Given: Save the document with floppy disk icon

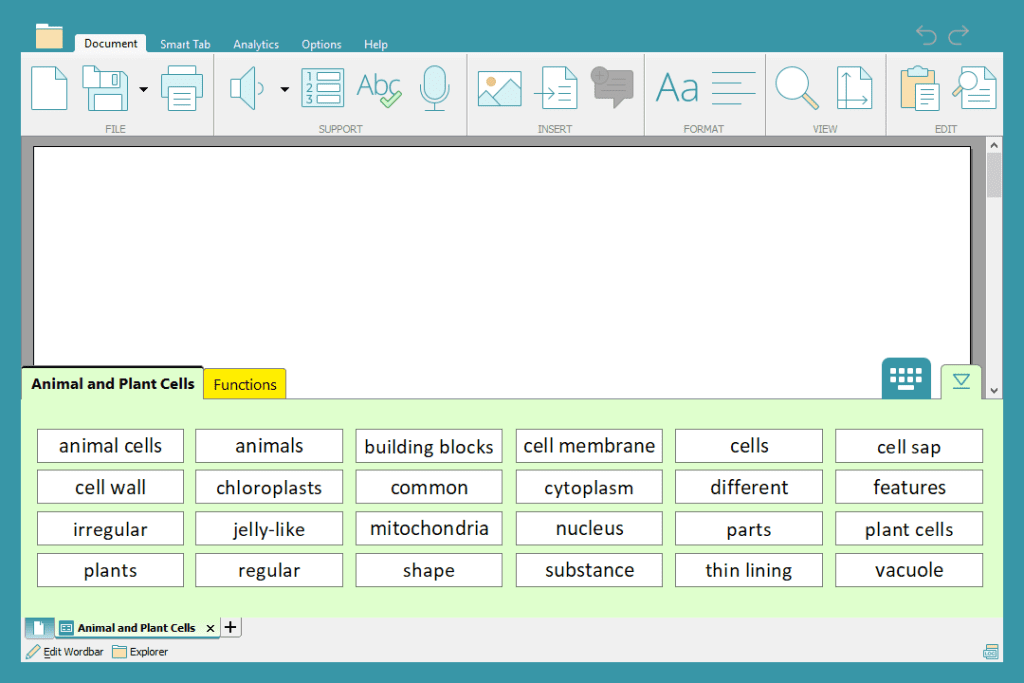Looking at the screenshot, I should (x=105, y=88).
